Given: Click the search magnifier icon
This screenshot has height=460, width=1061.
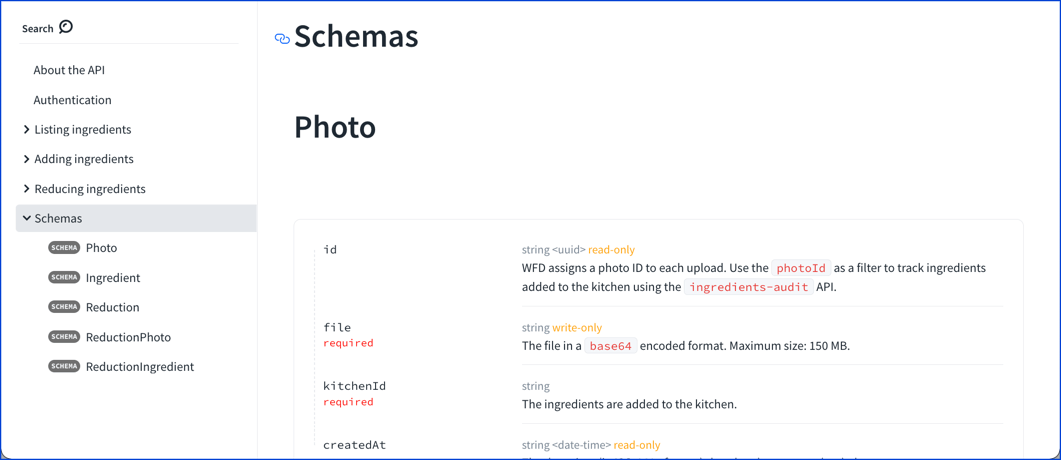Looking at the screenshot, I should 66,27.
